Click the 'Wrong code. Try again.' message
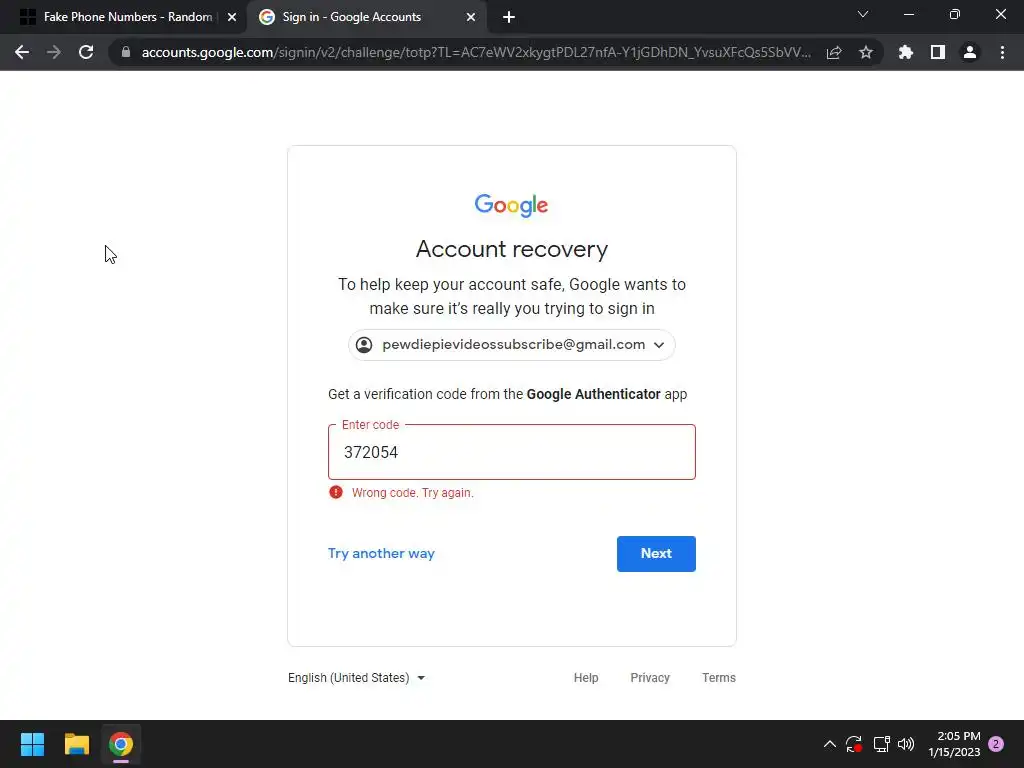The height and width of the screenshot is (768, 1024). (x=413, y=493)
